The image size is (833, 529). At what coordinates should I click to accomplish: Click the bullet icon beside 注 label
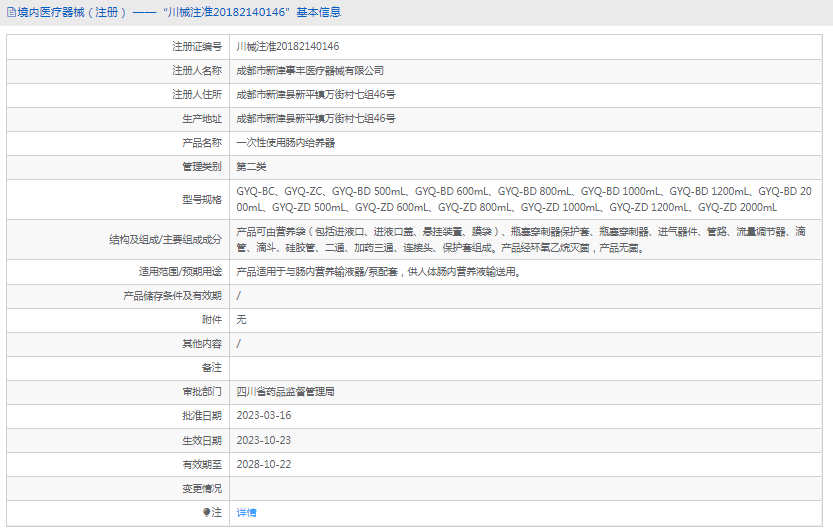pos(207,512)
